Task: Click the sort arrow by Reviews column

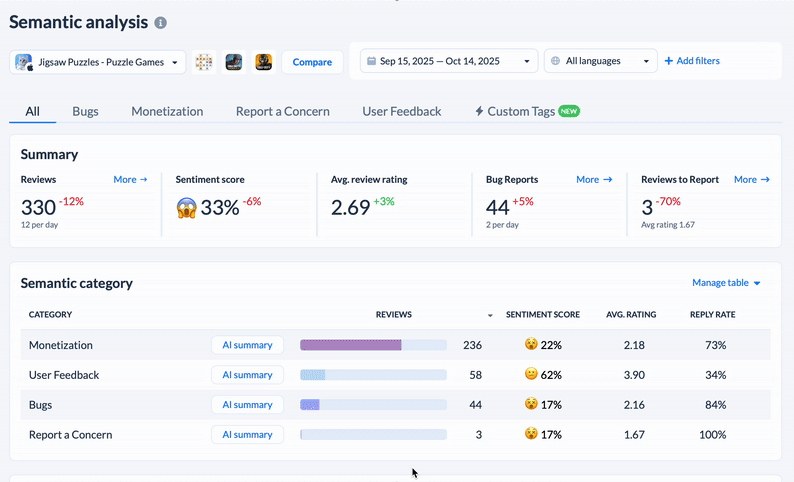Action: tap(490, 315)
